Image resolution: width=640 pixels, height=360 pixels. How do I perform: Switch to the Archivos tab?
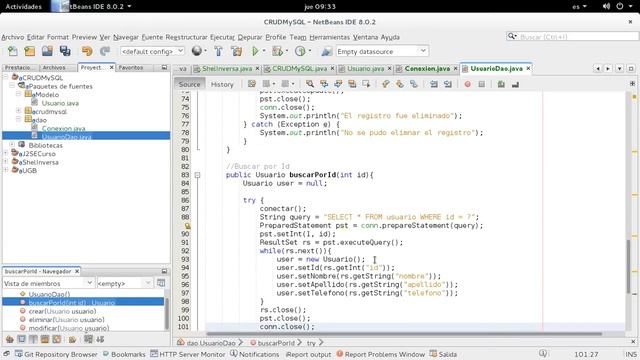pos(54,67)
